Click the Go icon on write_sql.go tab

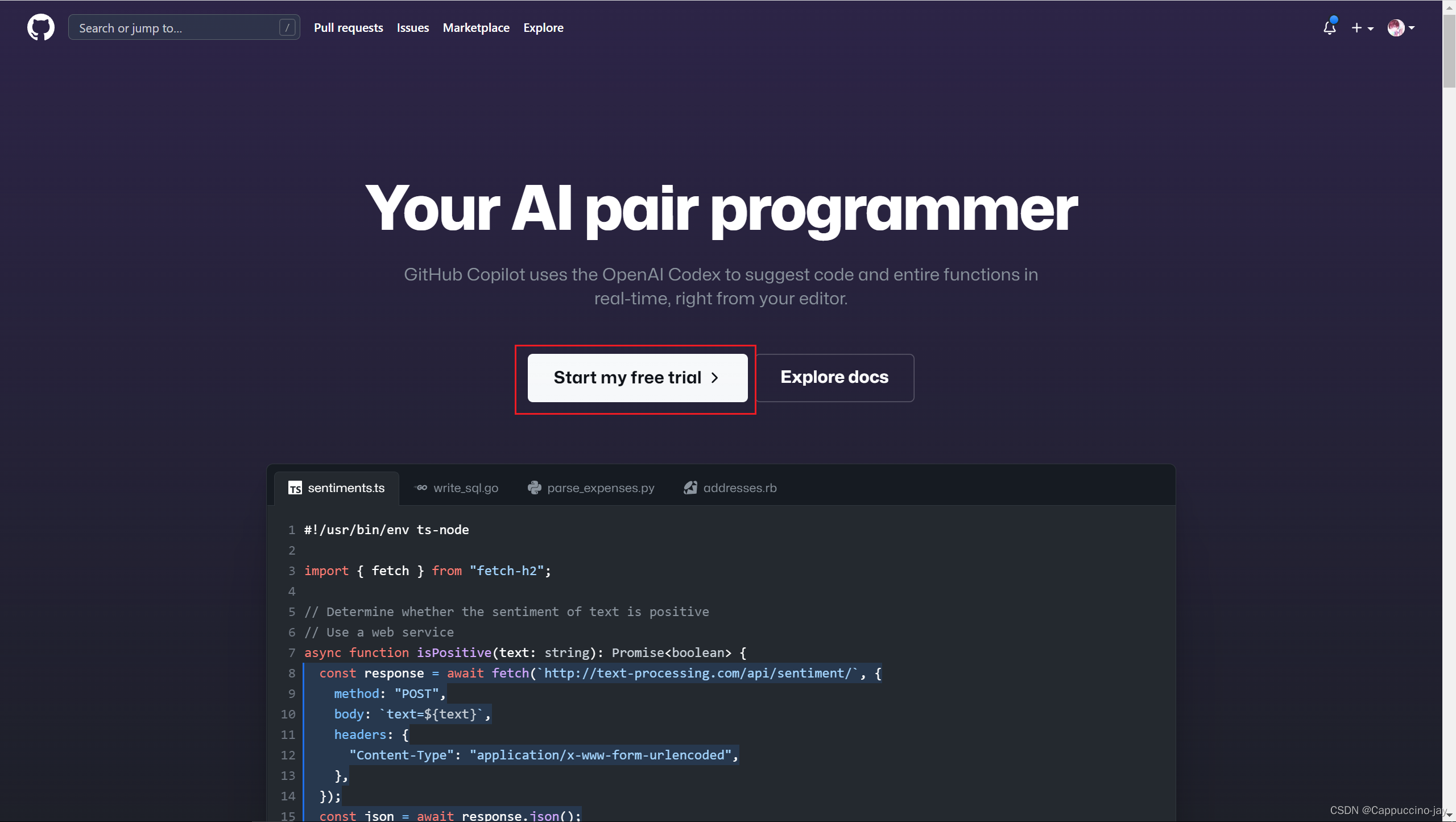point(420,488)
